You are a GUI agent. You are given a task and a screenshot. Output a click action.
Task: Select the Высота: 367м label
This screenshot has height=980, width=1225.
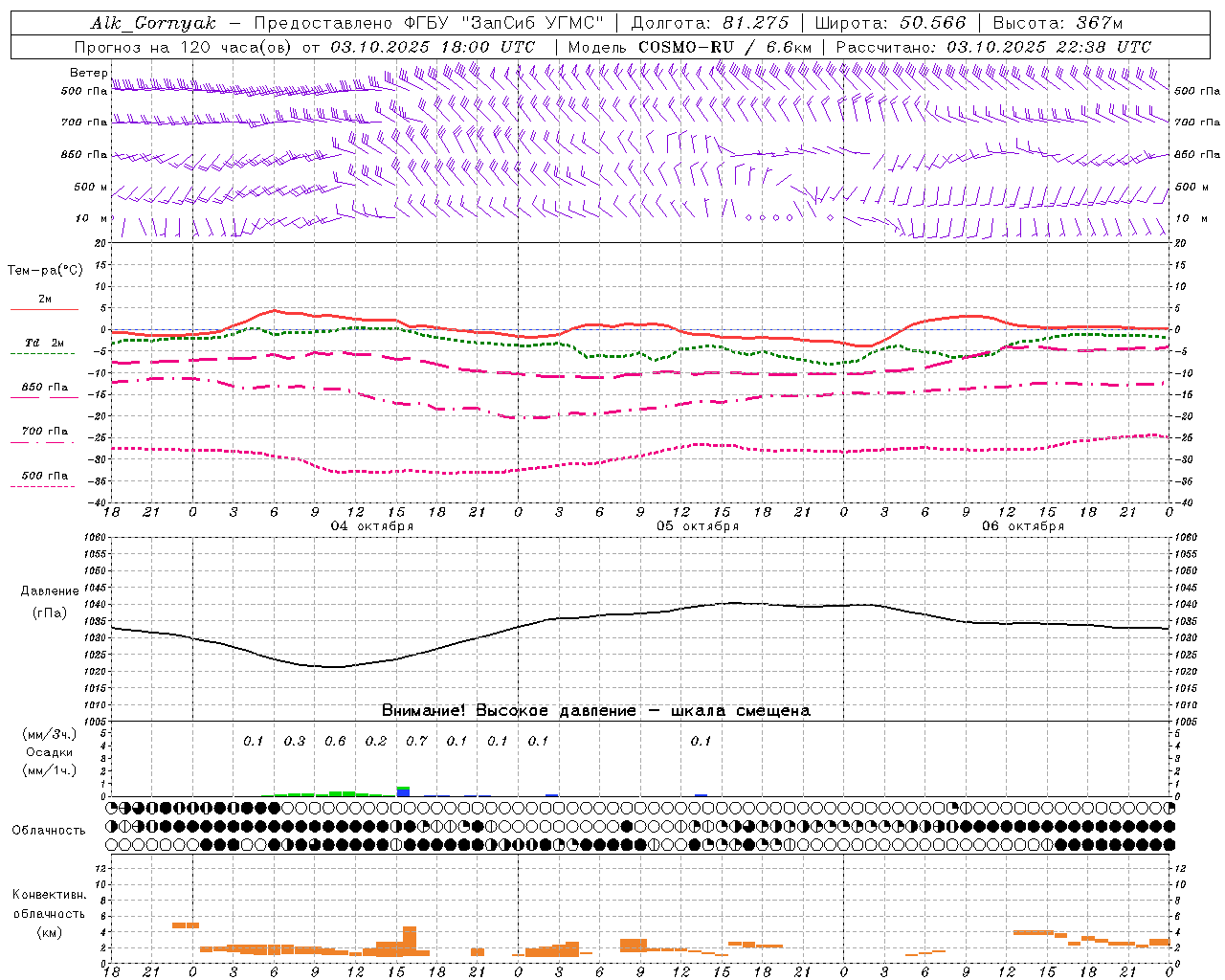(1058, 23)
